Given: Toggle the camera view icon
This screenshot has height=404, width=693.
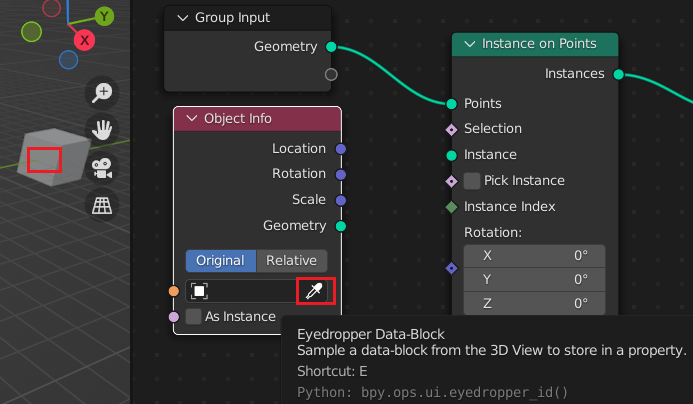Looking at the screenshot, I should click(102, 167).
